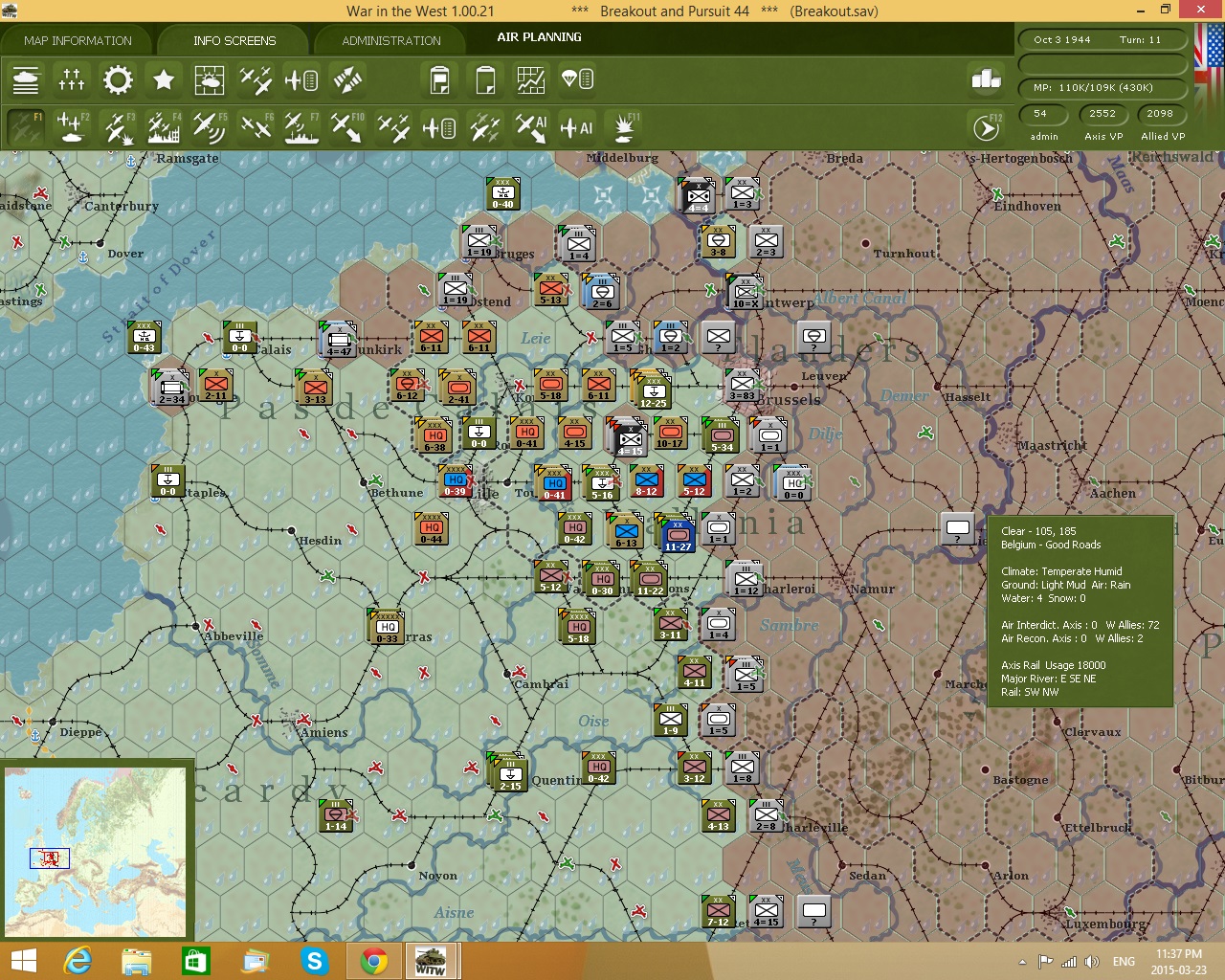
Task: Click the Allied flags emblem
Action: point(1209,58)
